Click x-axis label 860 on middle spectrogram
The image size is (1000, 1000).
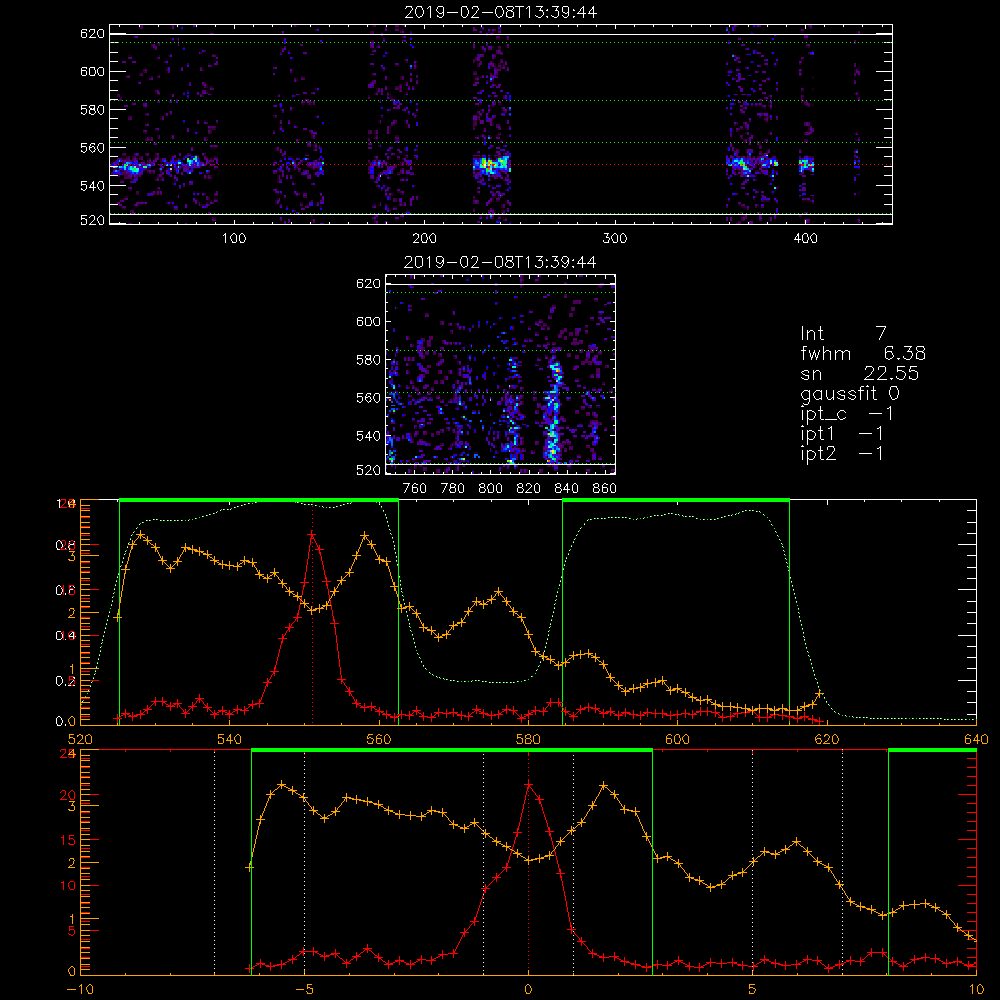604,489
